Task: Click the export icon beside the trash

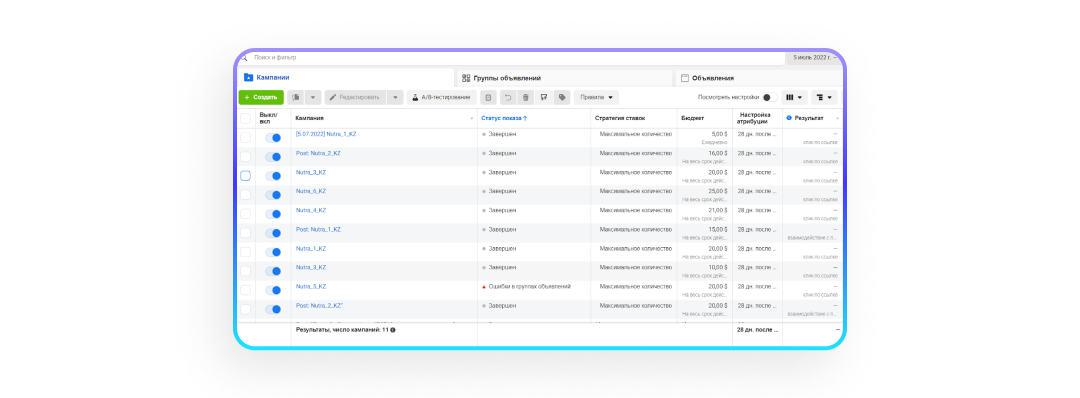Action: point(544,98)
